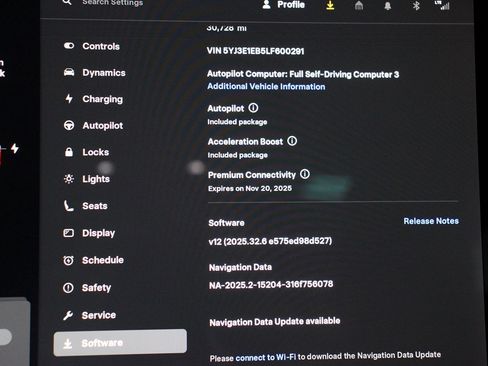The width and height of the screenshot is (488, 366).
Task: Click the Safety warning circle icon
Action: click(68, 287)
